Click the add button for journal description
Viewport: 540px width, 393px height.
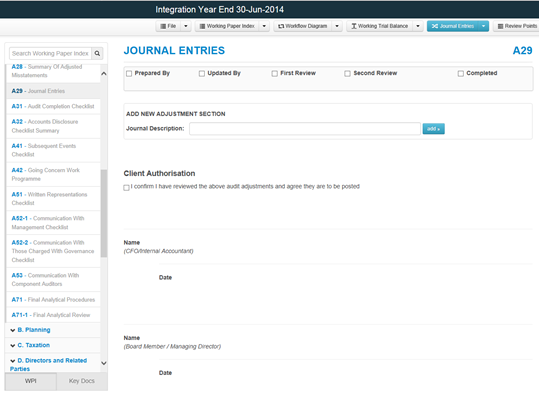pyautogui.click(x=434, y=129)
